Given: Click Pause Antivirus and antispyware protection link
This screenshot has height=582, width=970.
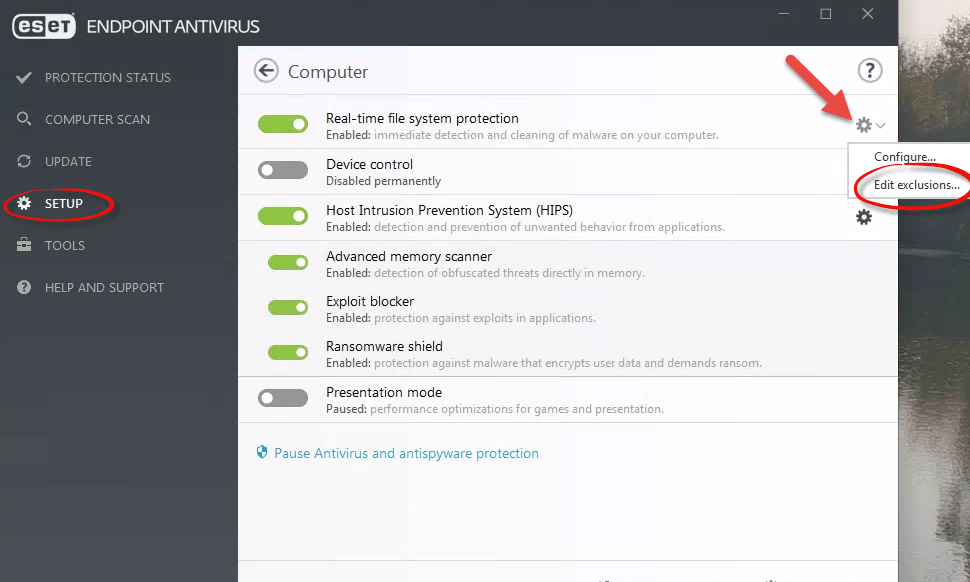Looking at the screenshot, I should (406, 453).
